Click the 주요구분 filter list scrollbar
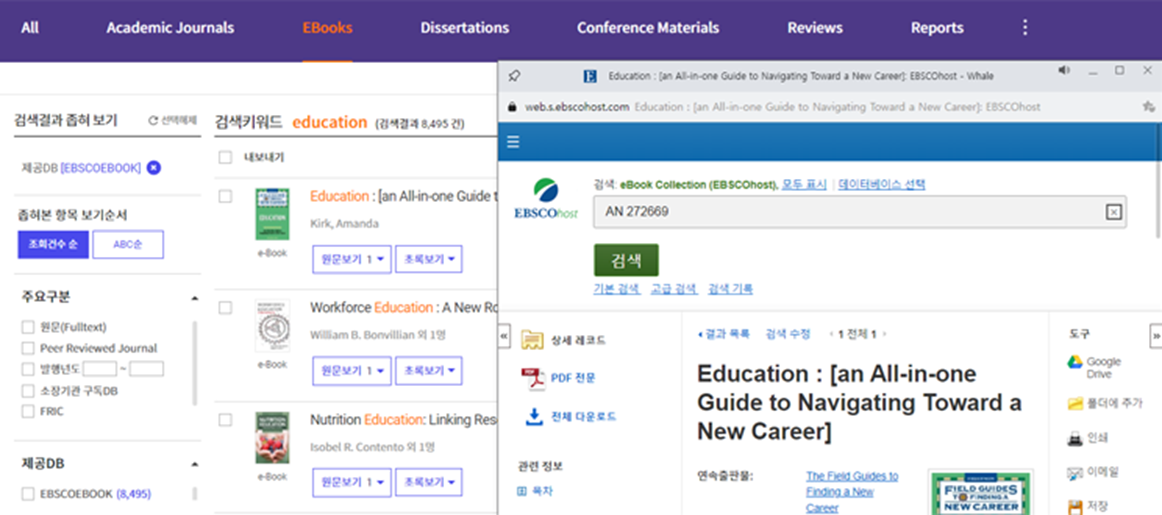The width and height of the screenshot is (1162, 515). [196, 363]
